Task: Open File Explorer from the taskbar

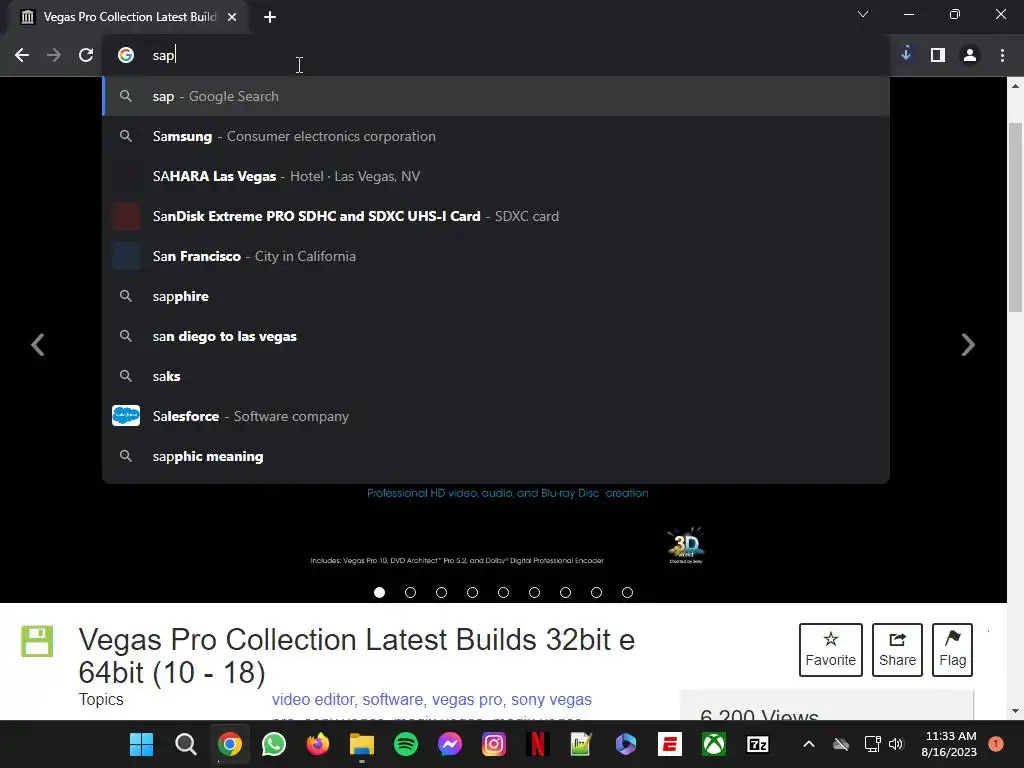Action: (362, 744)
